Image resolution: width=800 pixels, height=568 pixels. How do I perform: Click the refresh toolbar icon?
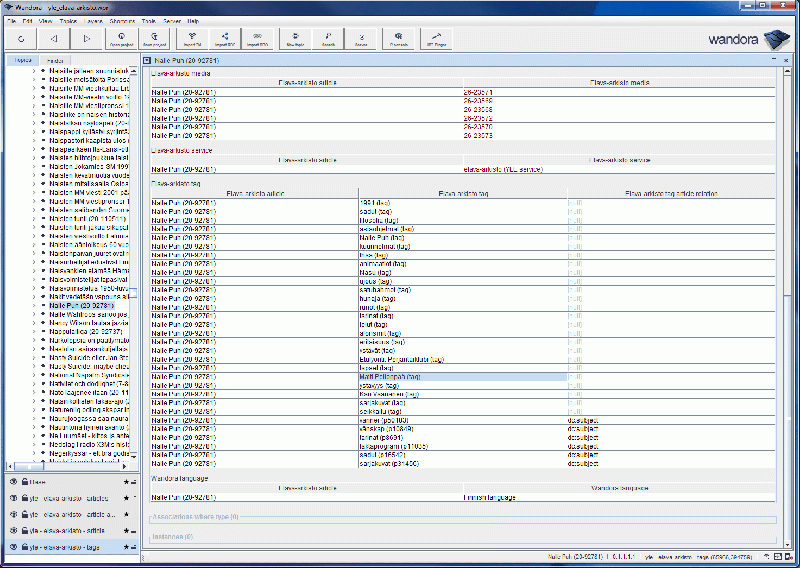(20, 39)
